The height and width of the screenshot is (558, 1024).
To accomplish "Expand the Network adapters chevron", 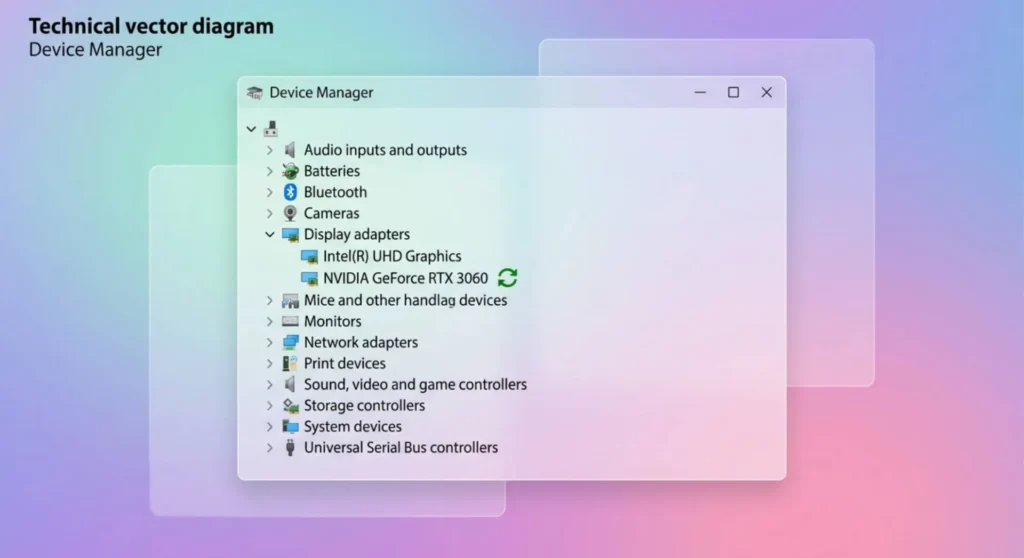I will [270, 342].
